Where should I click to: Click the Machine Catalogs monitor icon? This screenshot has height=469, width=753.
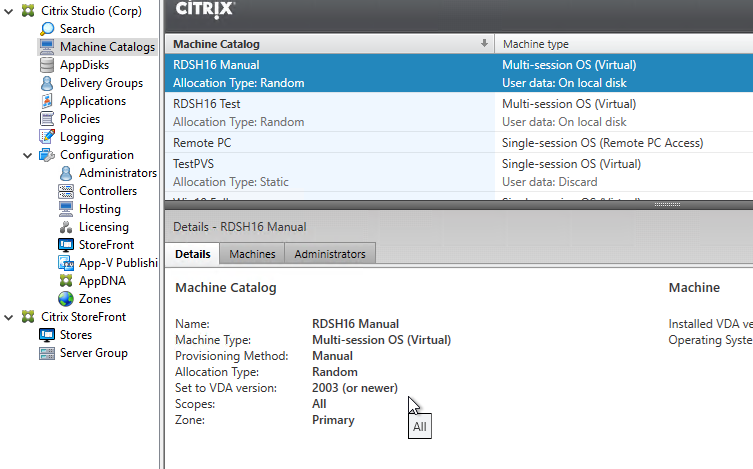[47, 47]
